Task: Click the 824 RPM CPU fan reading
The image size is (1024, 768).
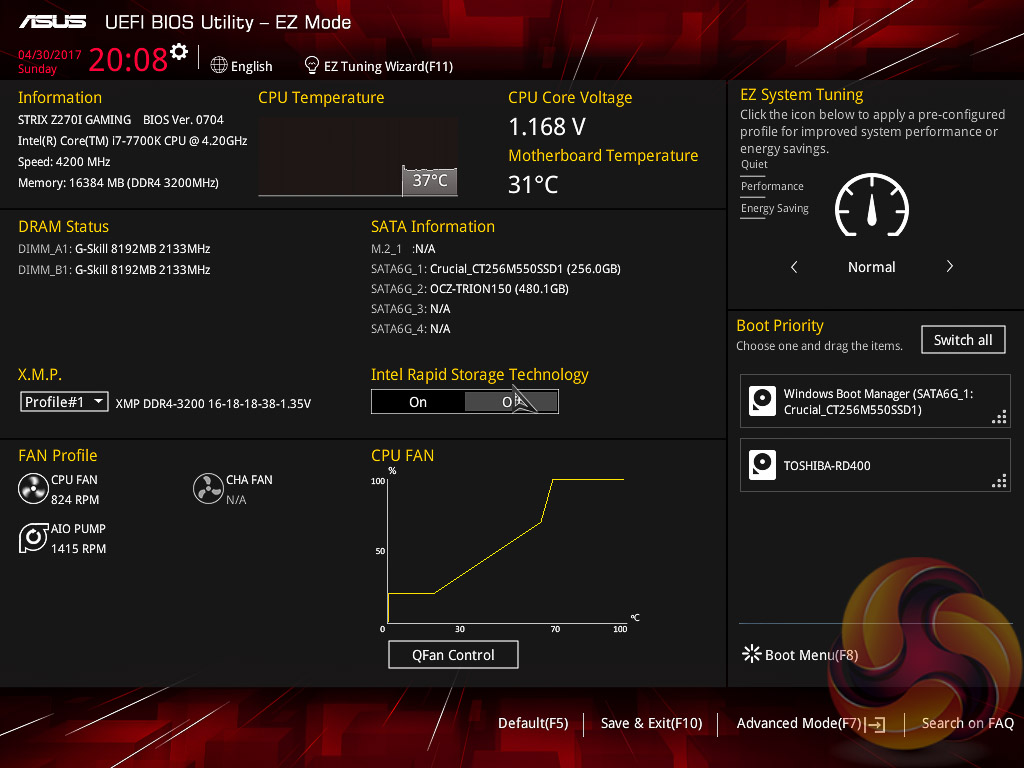Action: pyautogui.click(x=75, y=500)
